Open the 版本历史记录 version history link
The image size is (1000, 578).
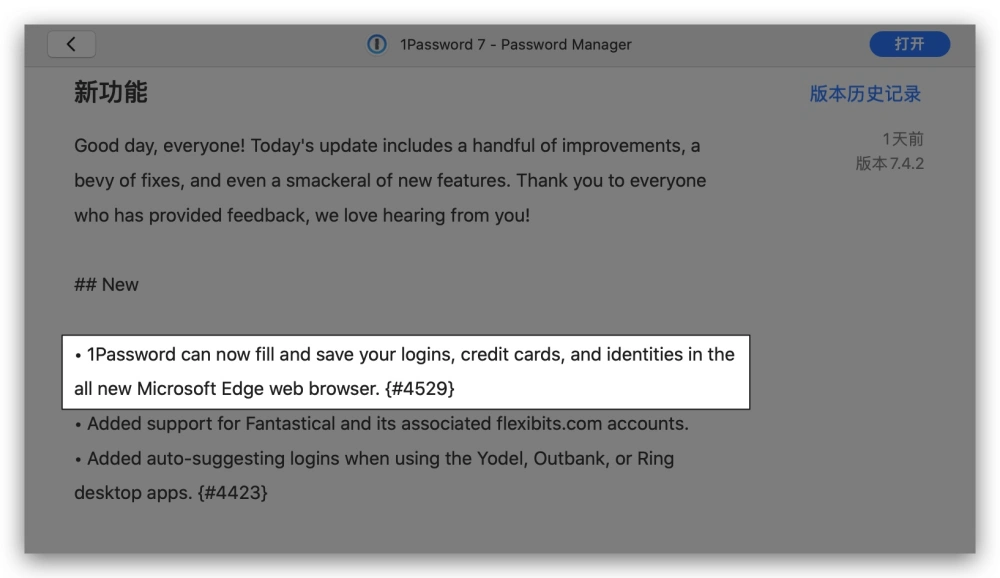865,94
